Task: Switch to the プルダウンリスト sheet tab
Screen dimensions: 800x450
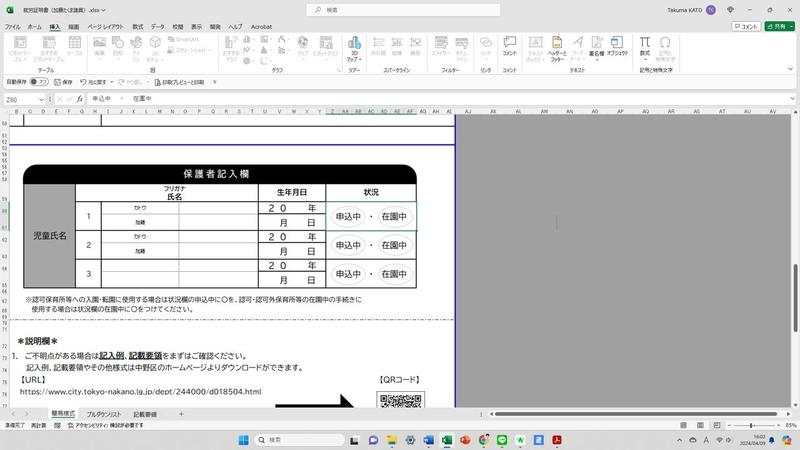Action: click(103, 413)
